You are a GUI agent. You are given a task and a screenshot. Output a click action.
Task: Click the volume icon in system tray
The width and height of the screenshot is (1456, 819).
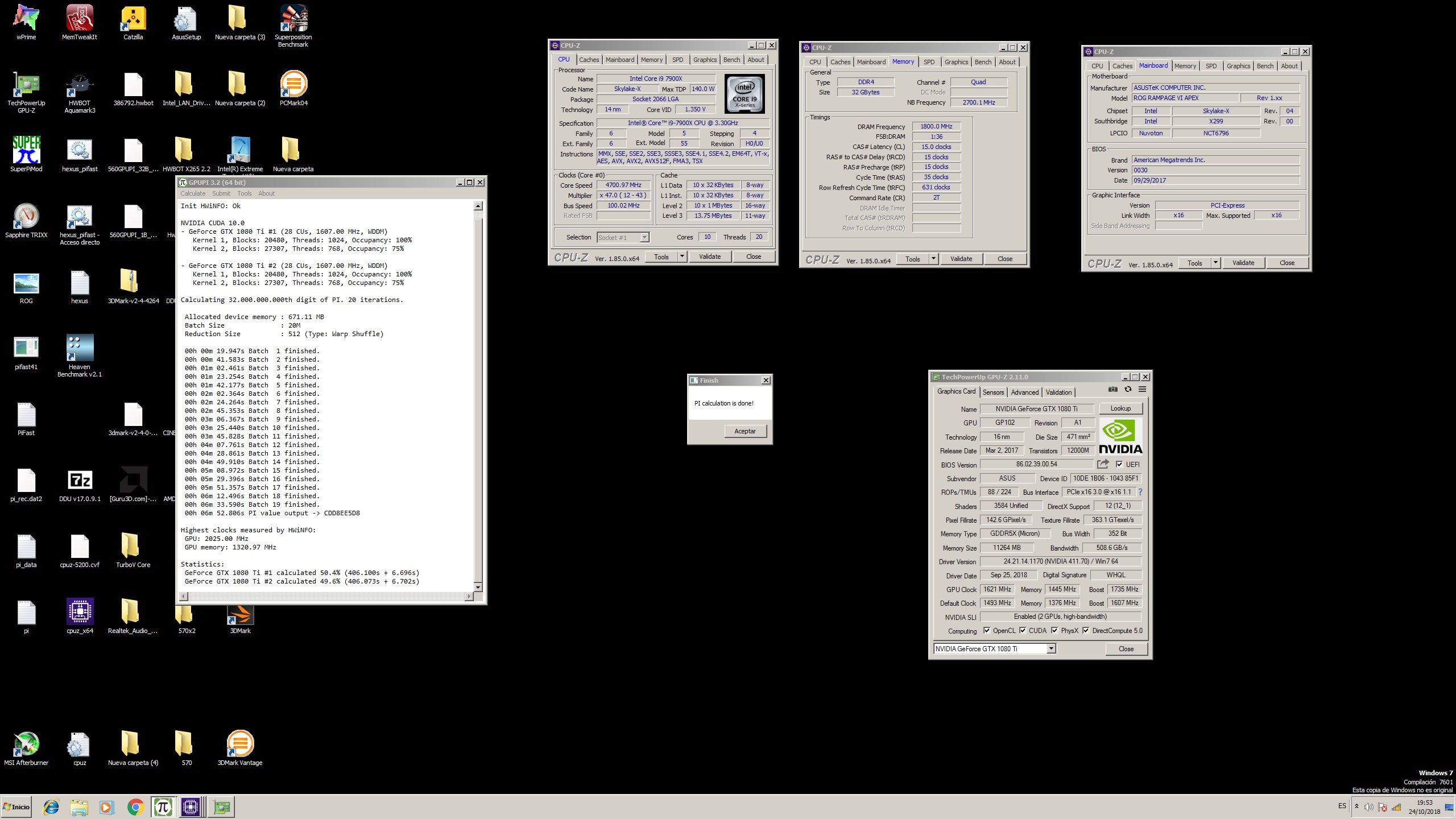pyautogui.click(x=1368, y=807)
